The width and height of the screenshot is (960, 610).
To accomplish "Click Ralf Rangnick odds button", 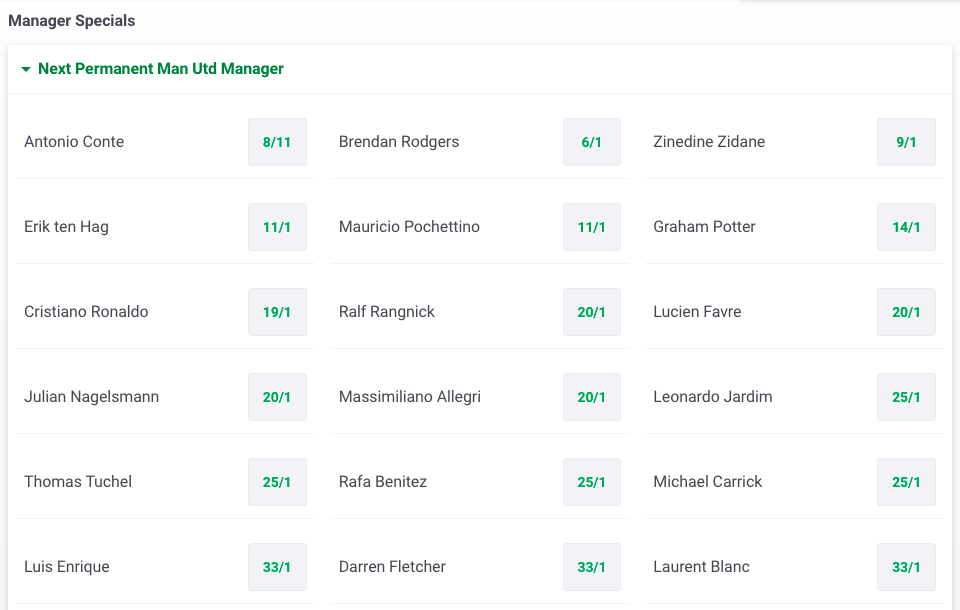I will (x=591, y=312).
